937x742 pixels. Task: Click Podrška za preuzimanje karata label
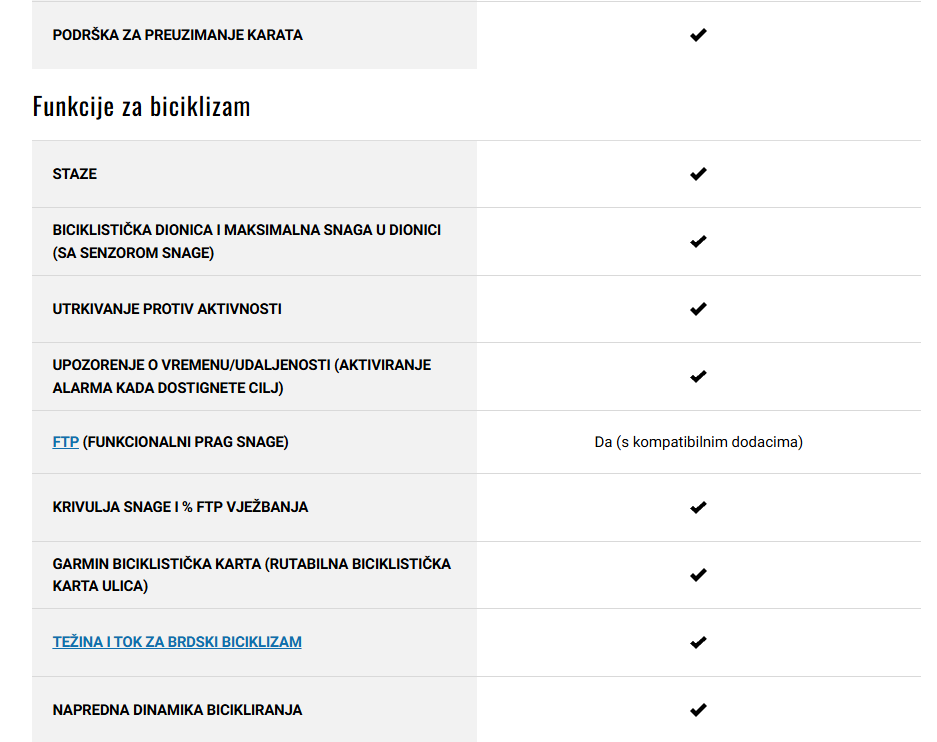pyautogui.click(x=177, y=35)
